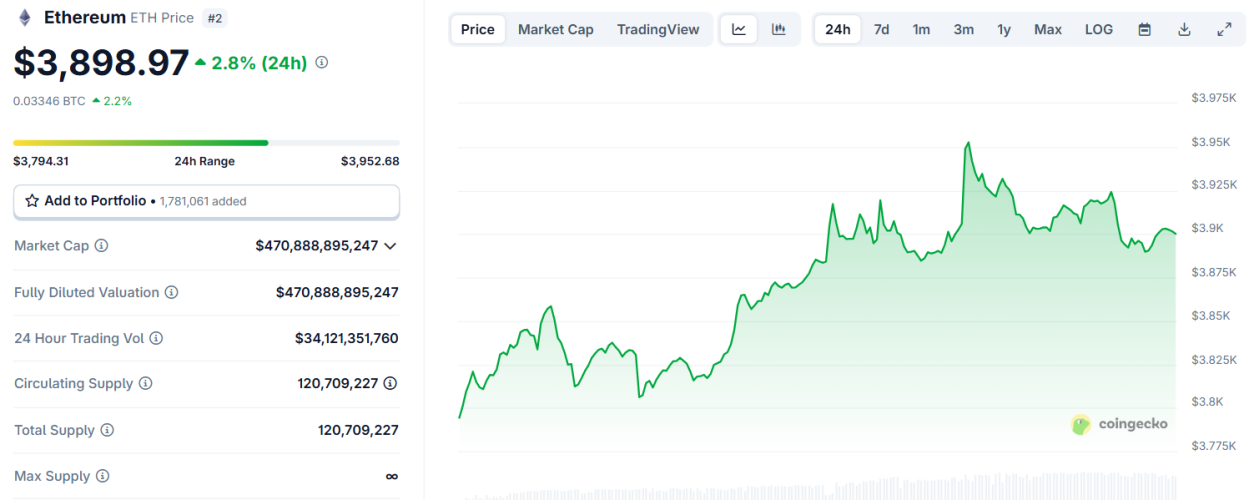Toggle LOG scale on chart
The height and width of the screenshot is (500, 1249).
click(x=1098, y=30)
